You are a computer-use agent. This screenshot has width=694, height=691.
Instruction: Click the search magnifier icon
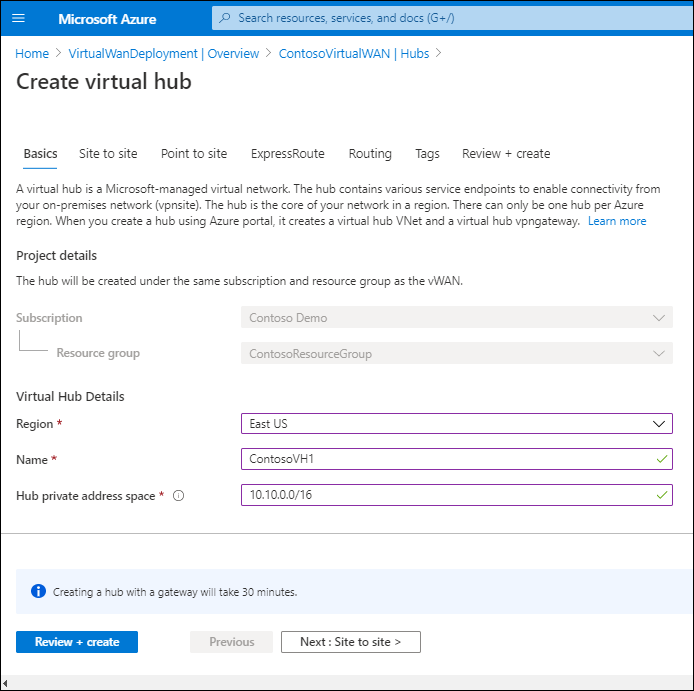tap(225, 18)
